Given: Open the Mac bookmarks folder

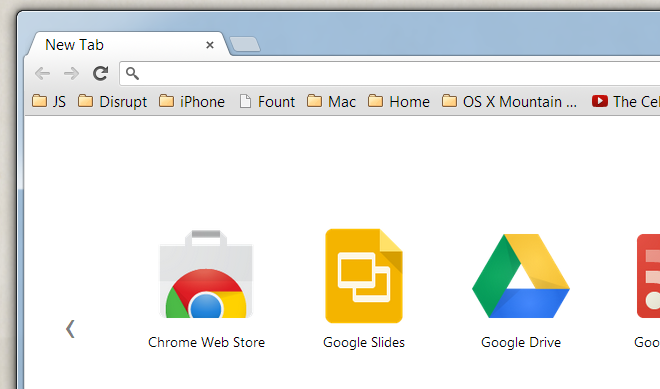Looking at the screenshot, I should click(x=331, y=101).
